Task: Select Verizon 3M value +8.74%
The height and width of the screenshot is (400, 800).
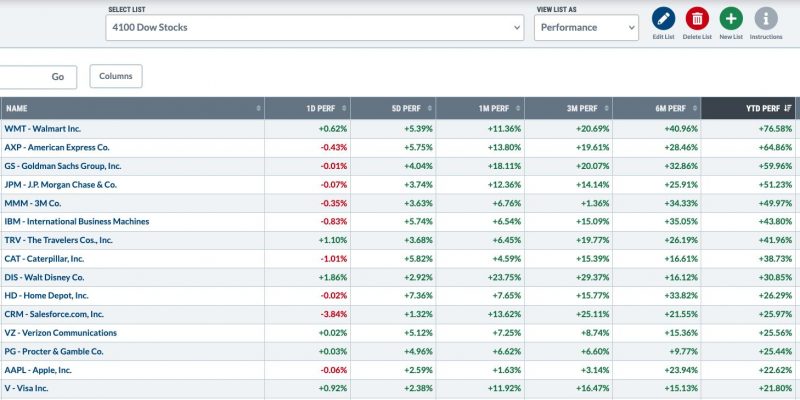Action: click(x=595, y=333)
